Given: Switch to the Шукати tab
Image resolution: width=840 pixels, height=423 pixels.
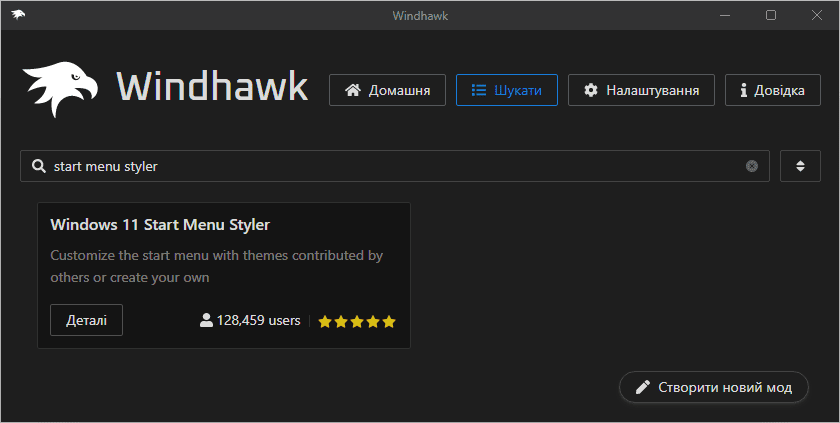Looking at the screenshot, I should 506,90.
